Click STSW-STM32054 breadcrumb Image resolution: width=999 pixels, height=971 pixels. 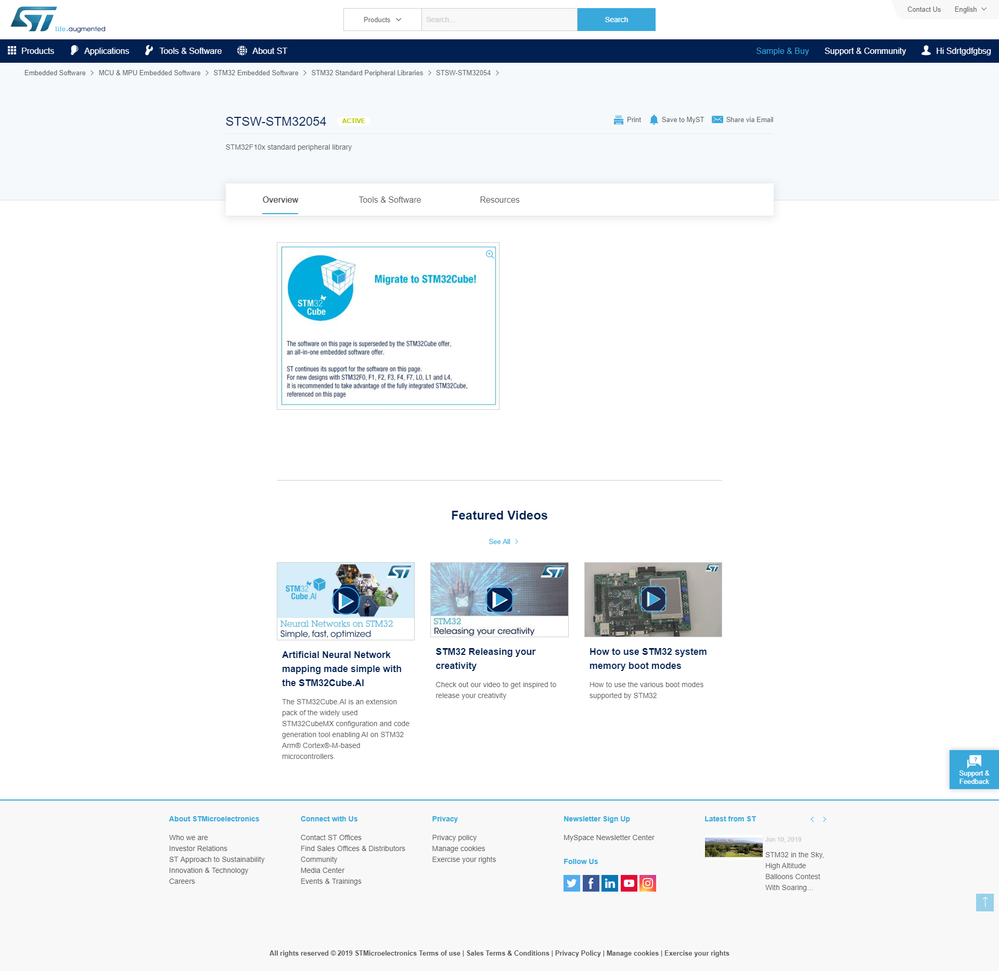click(463, 73)
